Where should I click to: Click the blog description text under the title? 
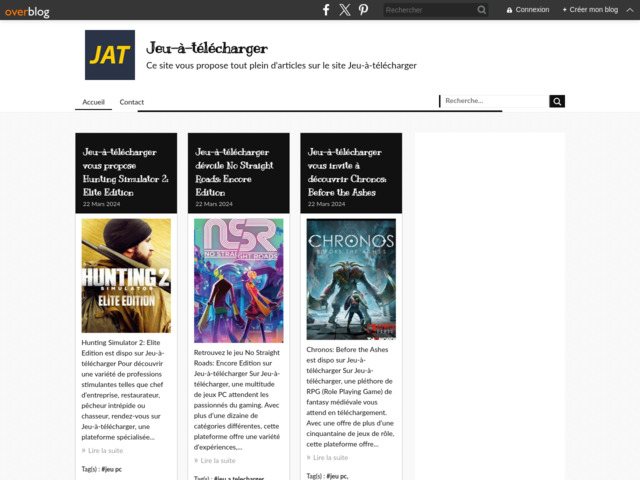click(281, 66)
